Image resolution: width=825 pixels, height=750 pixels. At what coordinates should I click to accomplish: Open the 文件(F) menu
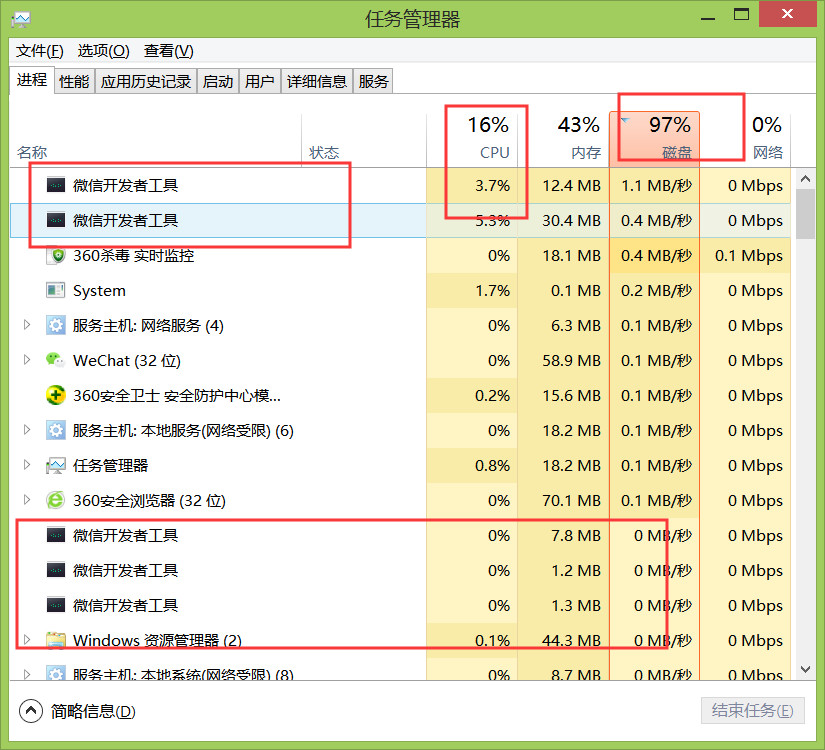40,51
